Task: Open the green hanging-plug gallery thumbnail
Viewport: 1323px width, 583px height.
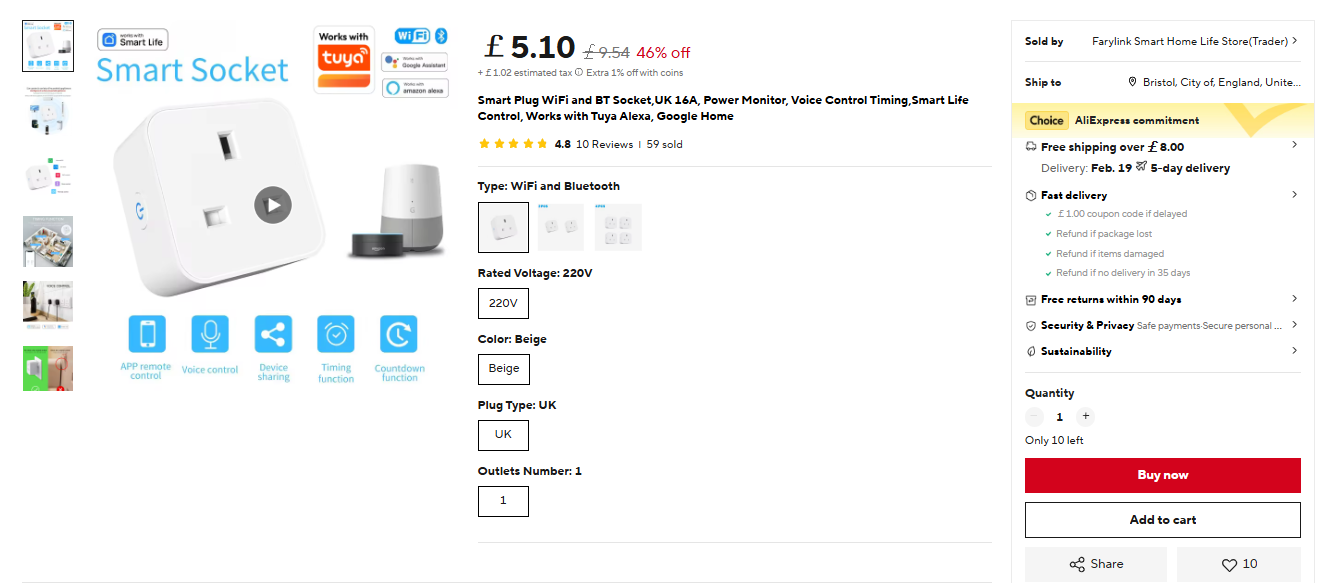Action: click(x=46, y=368)
